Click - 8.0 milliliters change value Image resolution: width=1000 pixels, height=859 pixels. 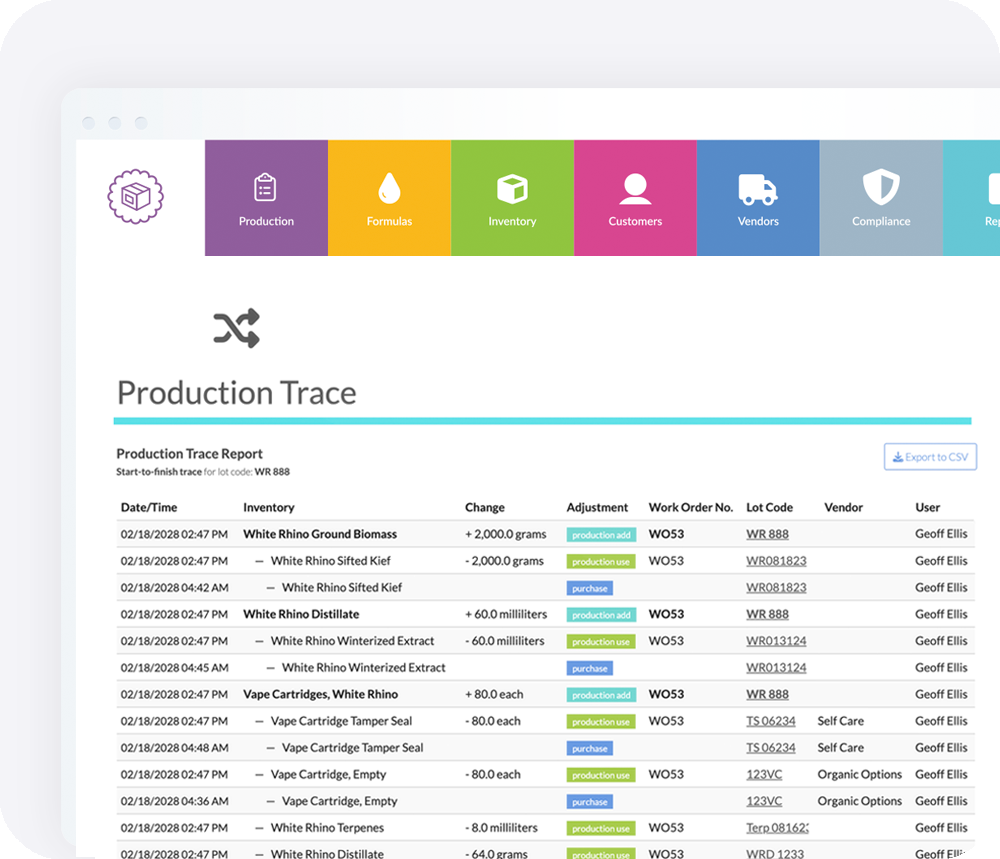[x=501, y=828]
